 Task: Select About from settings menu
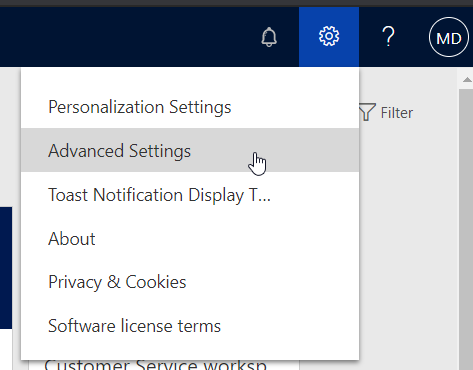tap(190, 238)
